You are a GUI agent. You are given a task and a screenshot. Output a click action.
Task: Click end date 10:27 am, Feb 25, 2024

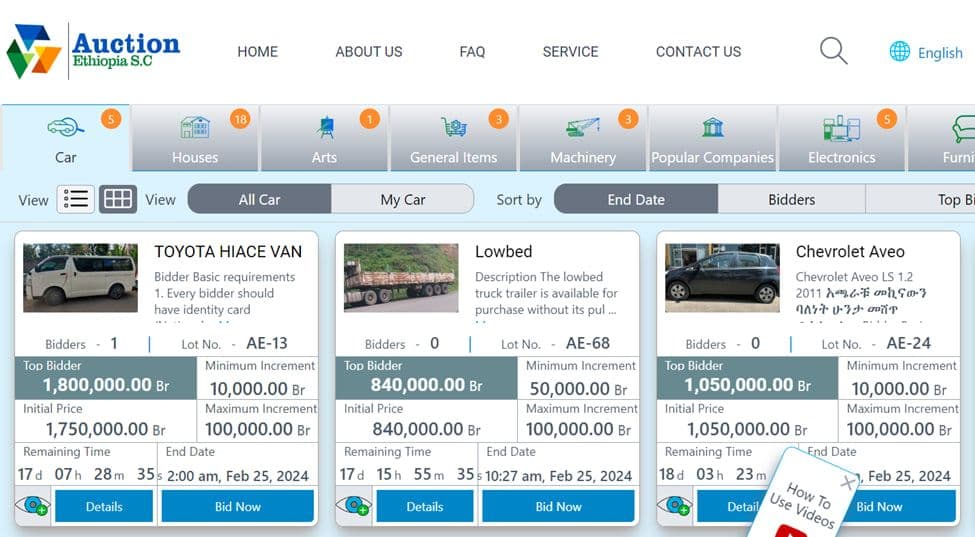tap(558, 476)
